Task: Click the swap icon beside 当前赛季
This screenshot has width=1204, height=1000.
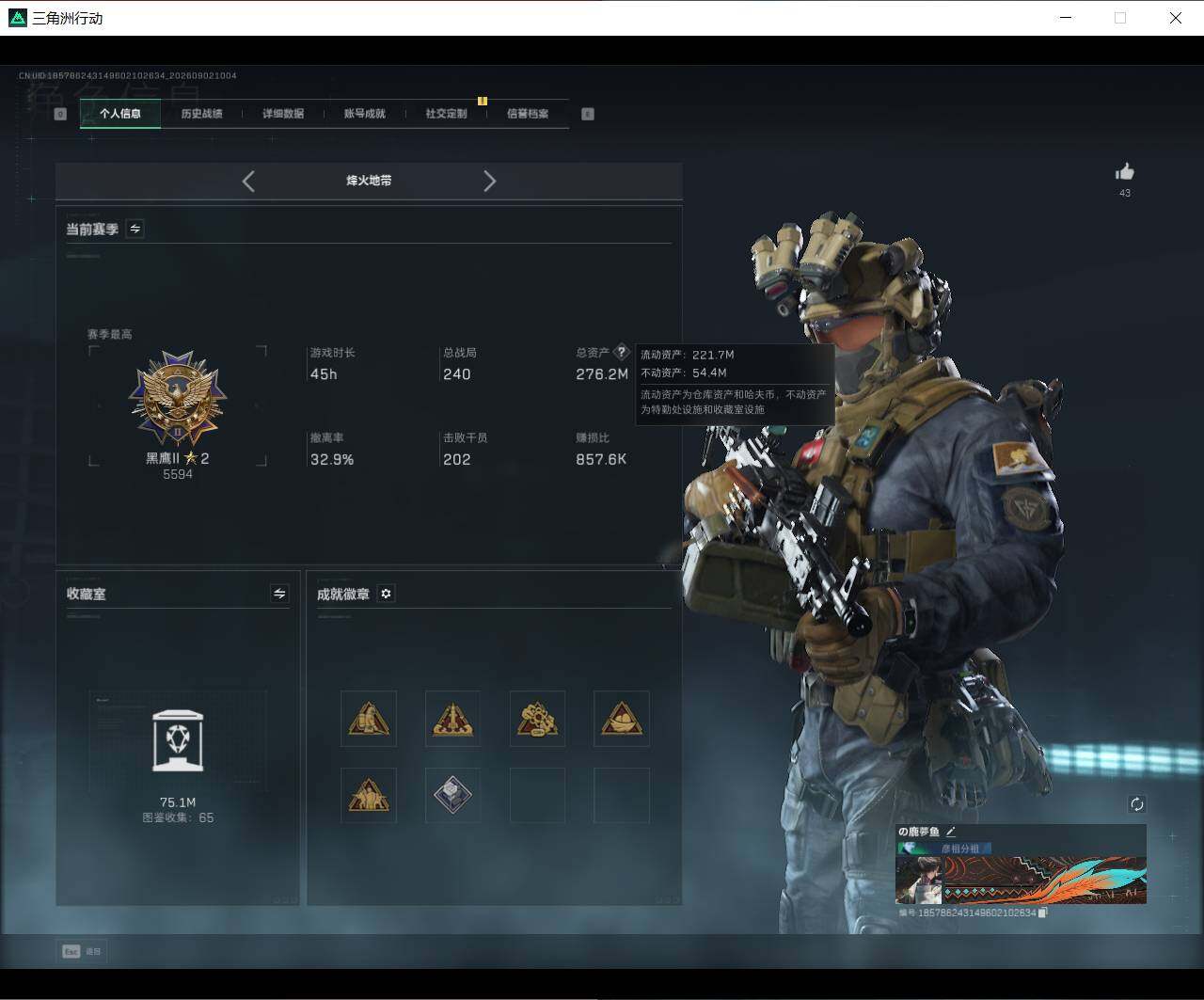Action: tap(135, 229)
